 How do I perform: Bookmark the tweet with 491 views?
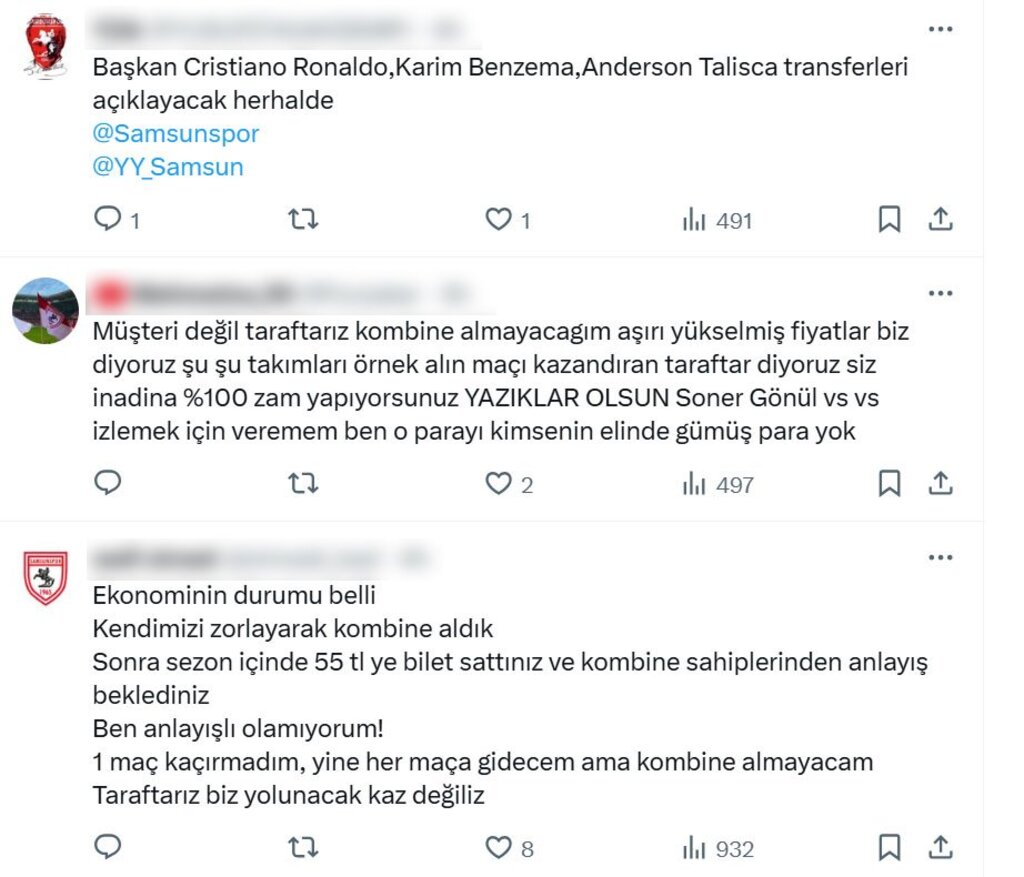point(889,219)
